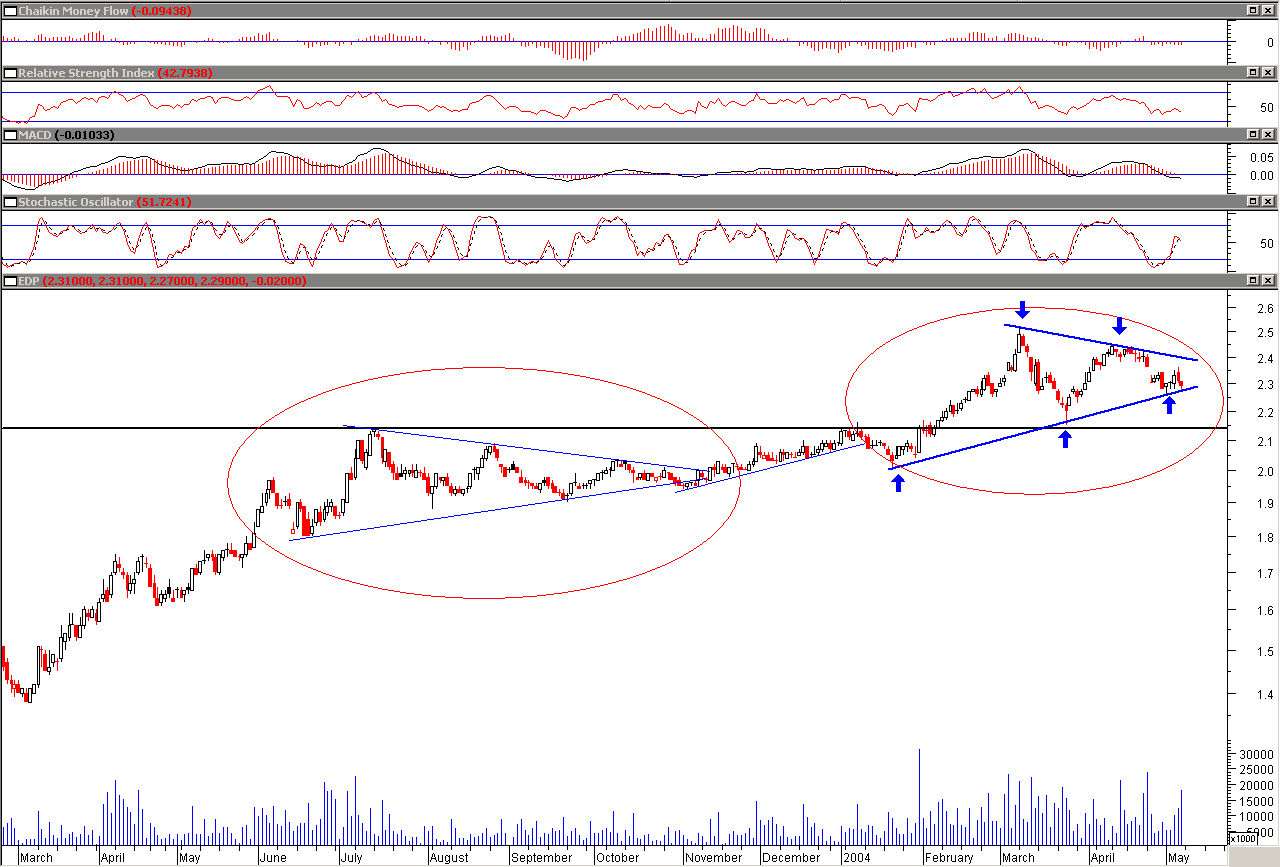Screen dimensions: 1280x867
Task: Click the "August" date axis label
Action: pos(449,858)
